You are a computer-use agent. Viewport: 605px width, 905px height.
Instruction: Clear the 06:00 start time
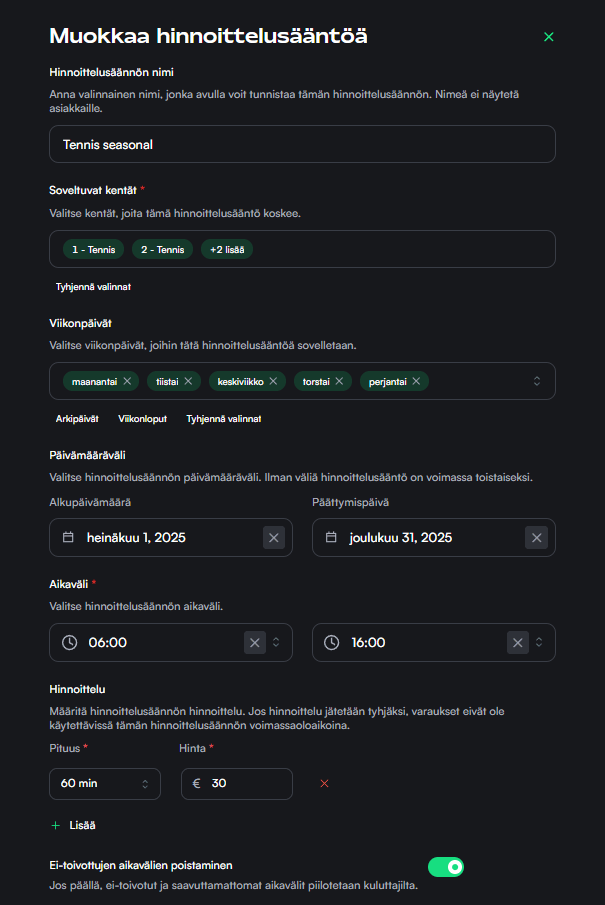click(x=255, y=642)
